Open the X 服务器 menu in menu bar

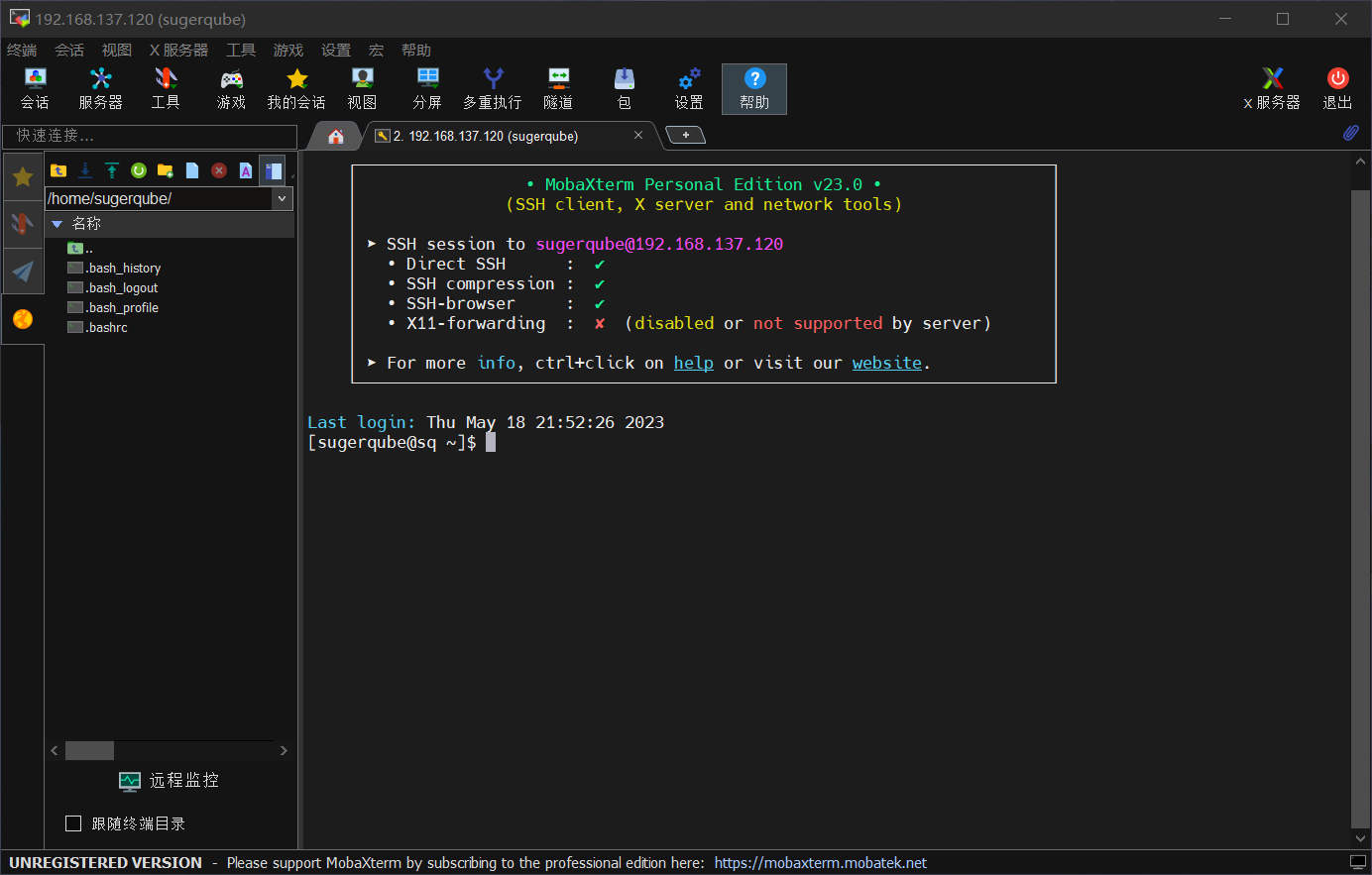(178, 51)
